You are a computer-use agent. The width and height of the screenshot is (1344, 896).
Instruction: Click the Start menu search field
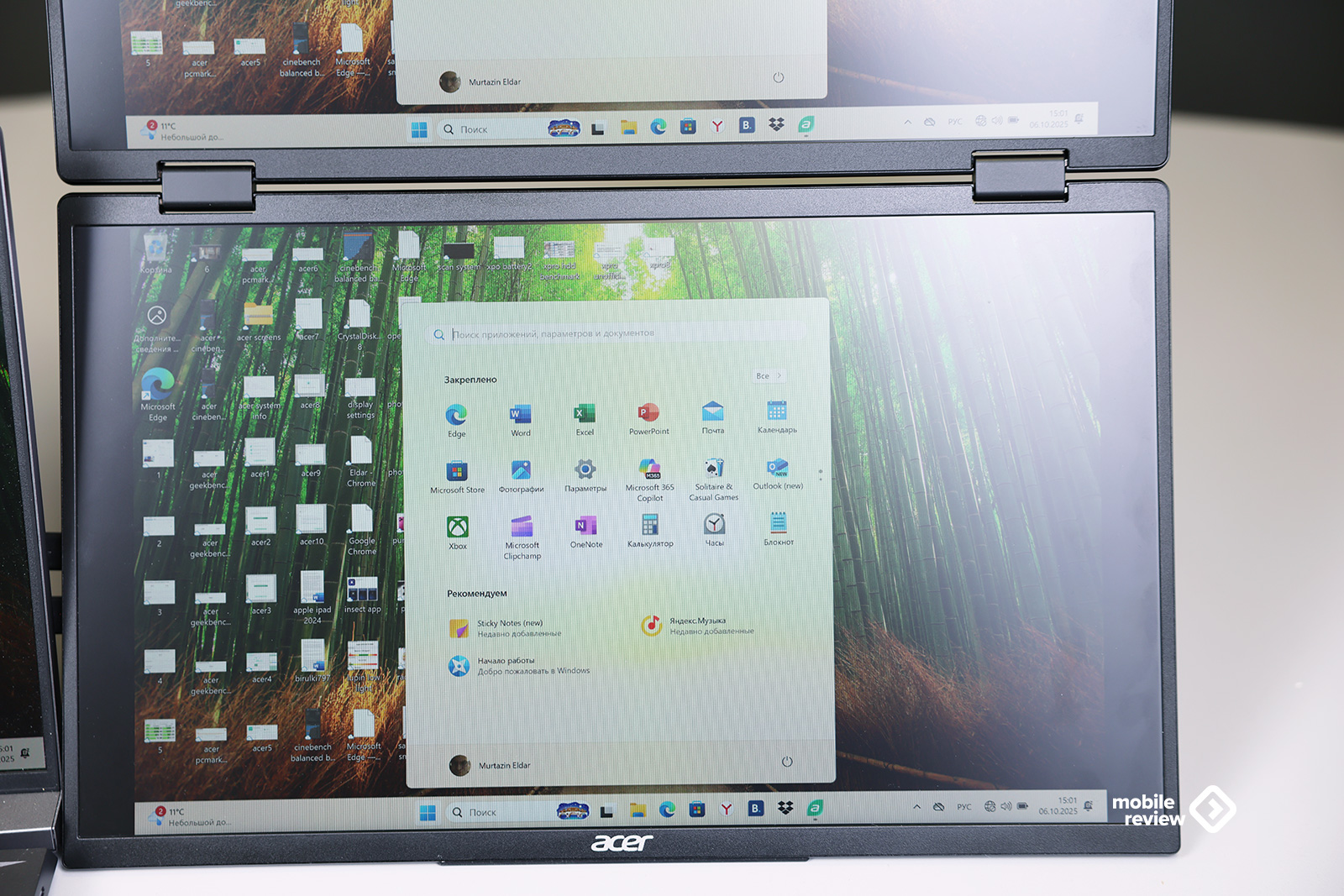point(617,334)
